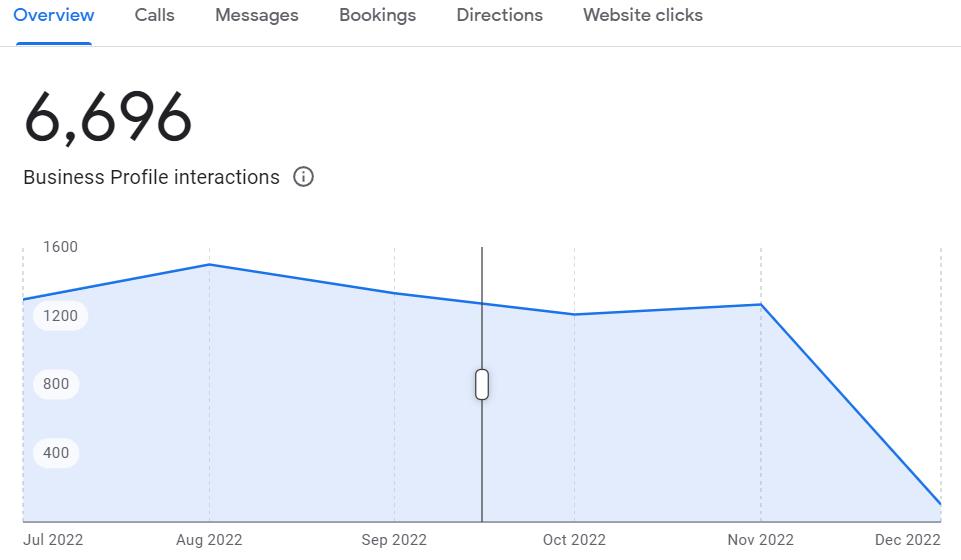The height and width of the screenshot is (560, 961).
Task: Click the 800 y-axis label pill
Action: 56,384
